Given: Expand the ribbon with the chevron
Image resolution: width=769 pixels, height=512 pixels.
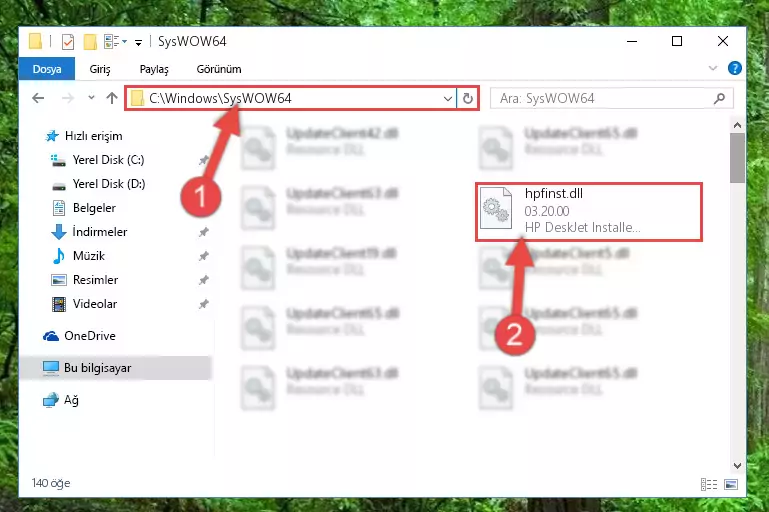Looking at the screenshot, I should click(x=713, y=68).
